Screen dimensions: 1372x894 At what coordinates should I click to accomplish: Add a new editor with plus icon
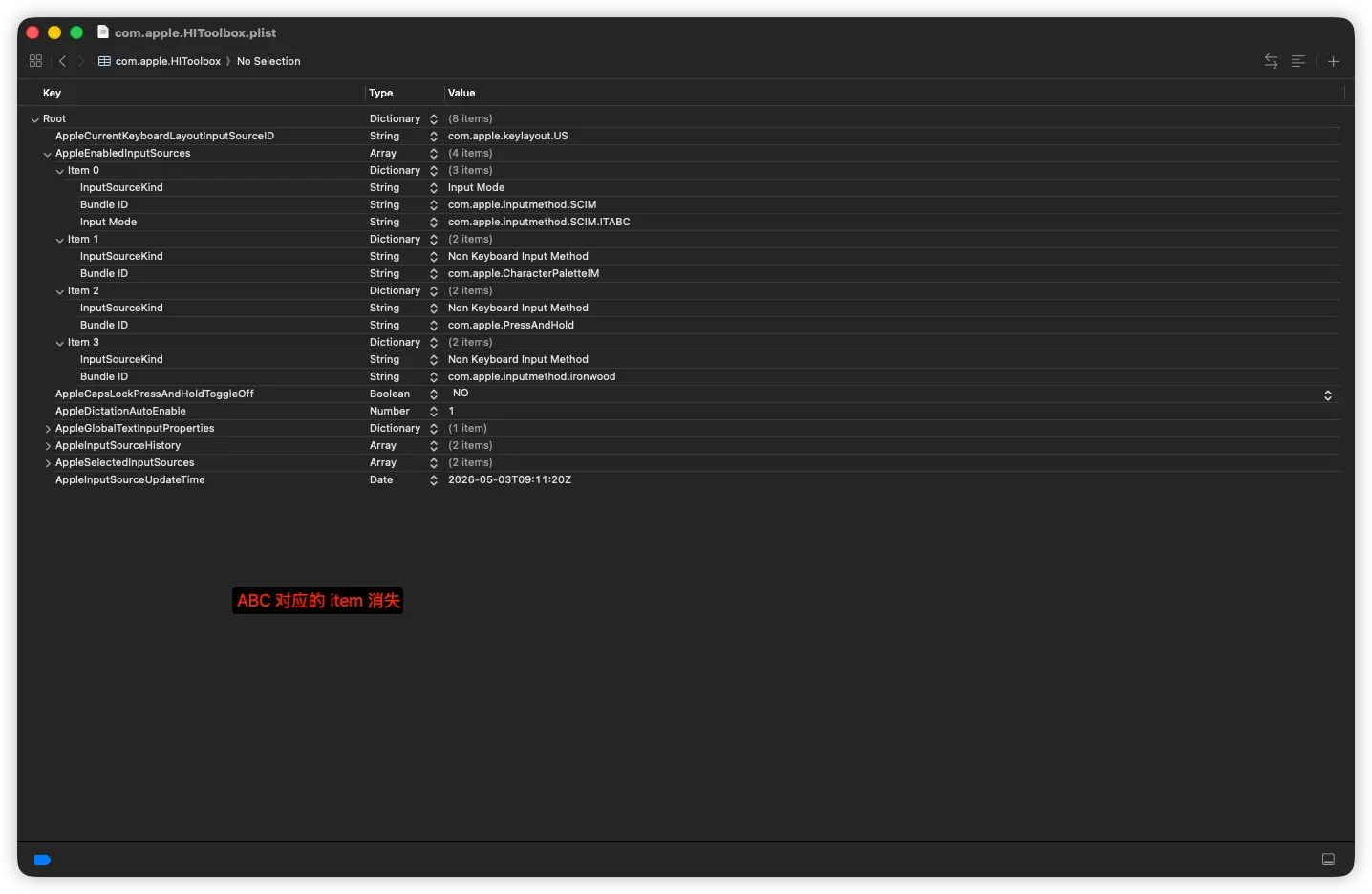click(x=1333, y=61)
